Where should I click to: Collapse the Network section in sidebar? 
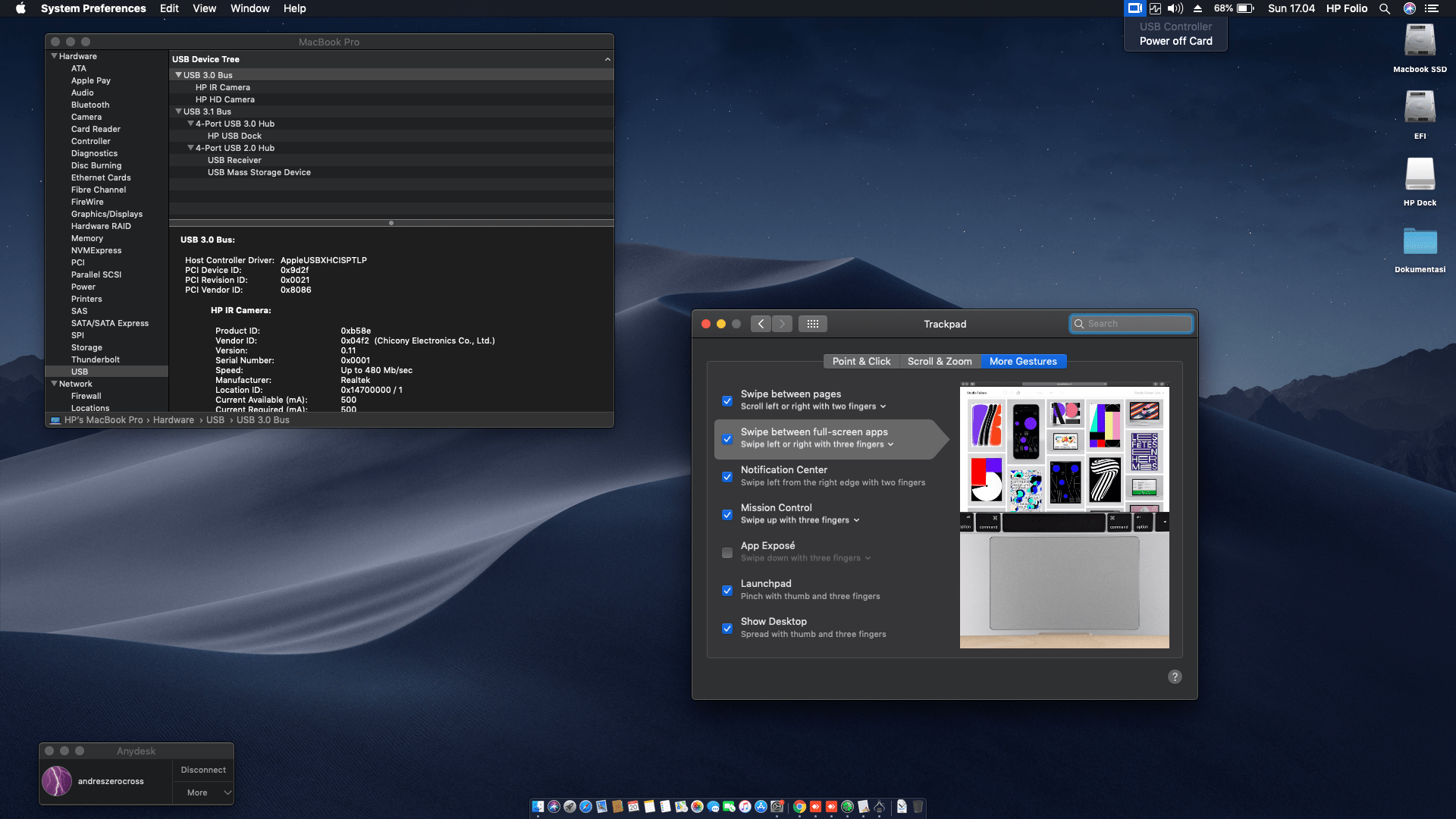click(54, 384)
